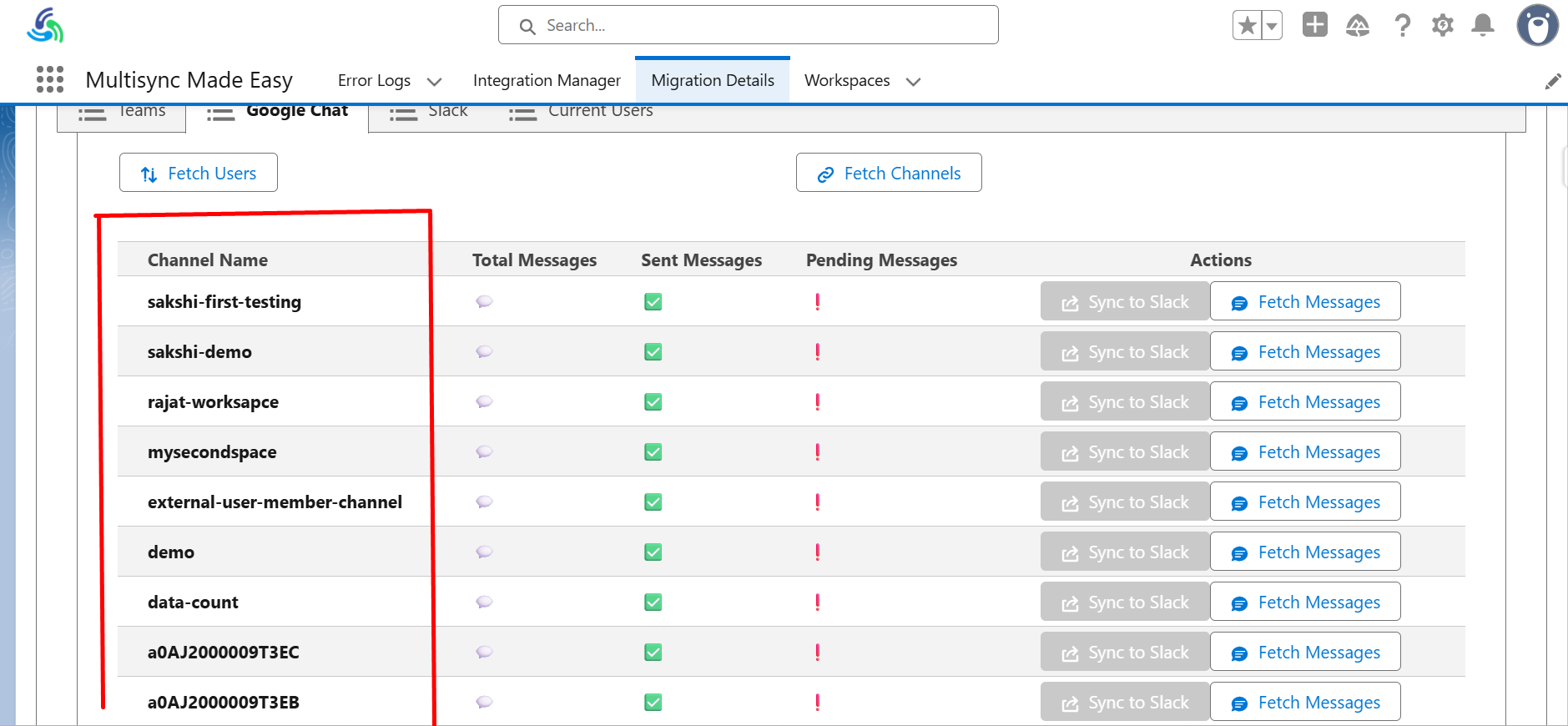The width and height of the screenshot is (1568, 726).
Task: Switch to the Slack sub-tab
Action: (x=429, y=113)
